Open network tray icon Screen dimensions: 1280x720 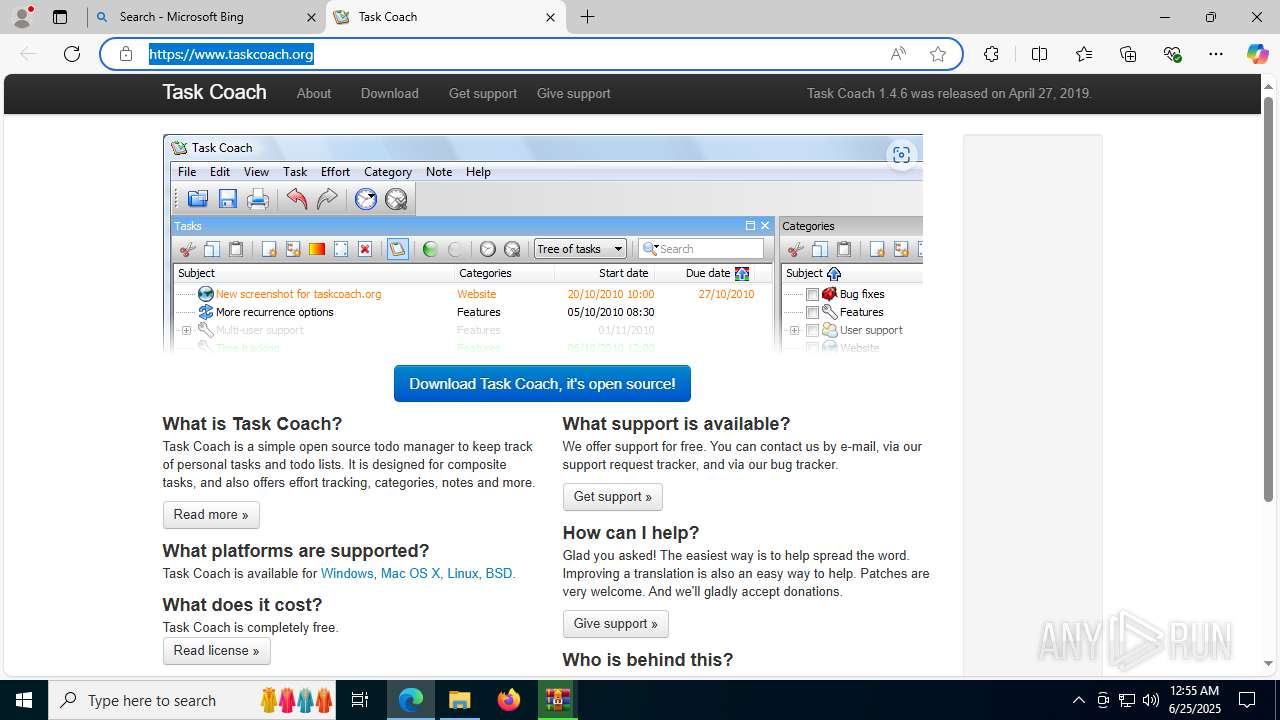point(1127,700)
